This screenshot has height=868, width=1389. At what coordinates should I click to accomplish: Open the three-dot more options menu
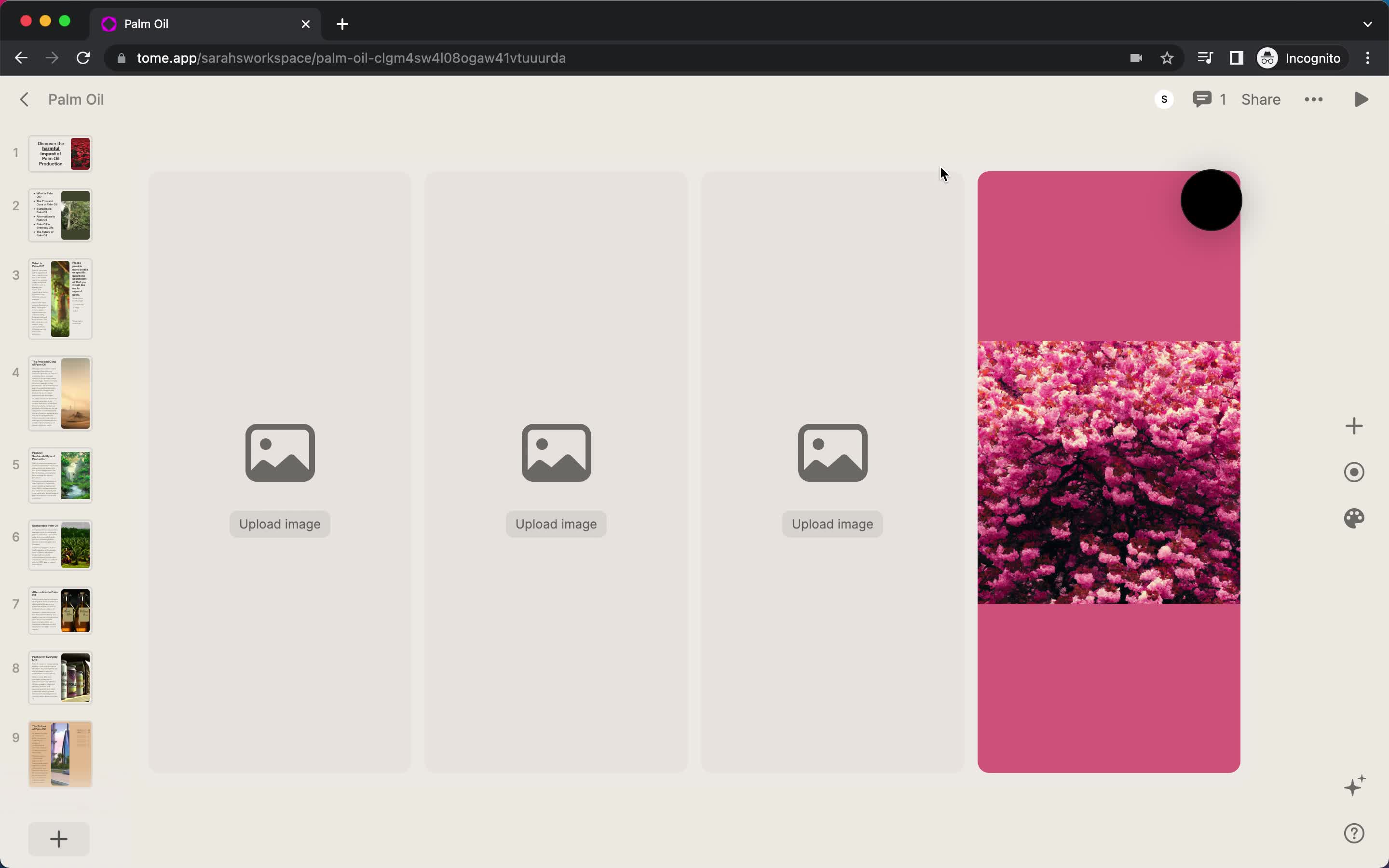[1313, 99]
